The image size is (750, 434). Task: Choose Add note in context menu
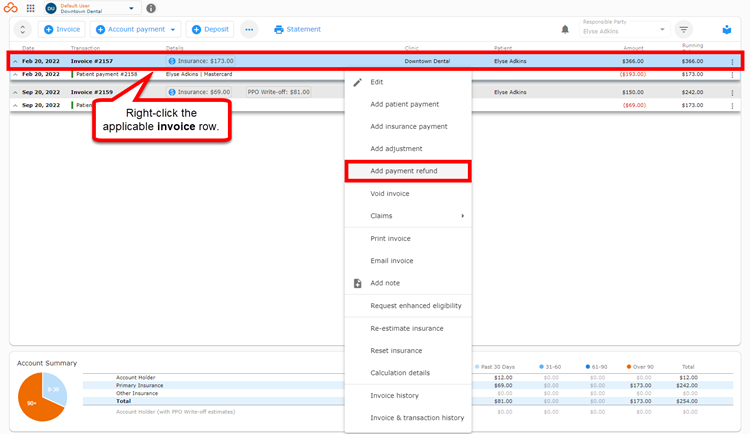point(408,283)
